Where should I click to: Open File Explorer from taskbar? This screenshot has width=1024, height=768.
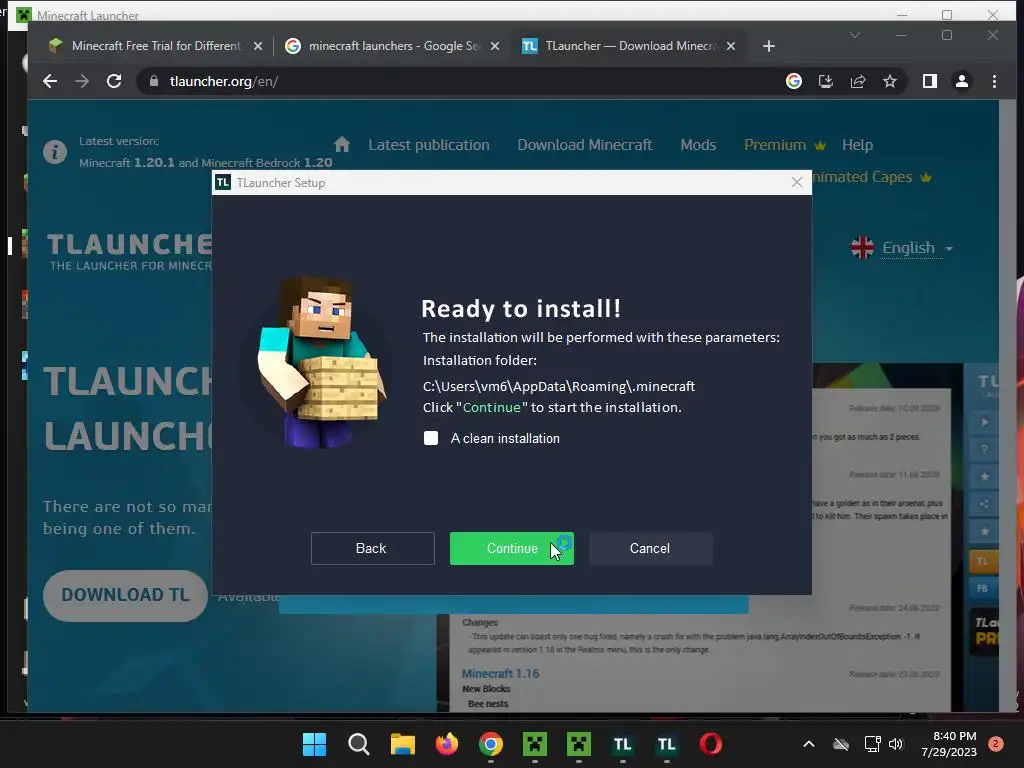coord(403,744)
